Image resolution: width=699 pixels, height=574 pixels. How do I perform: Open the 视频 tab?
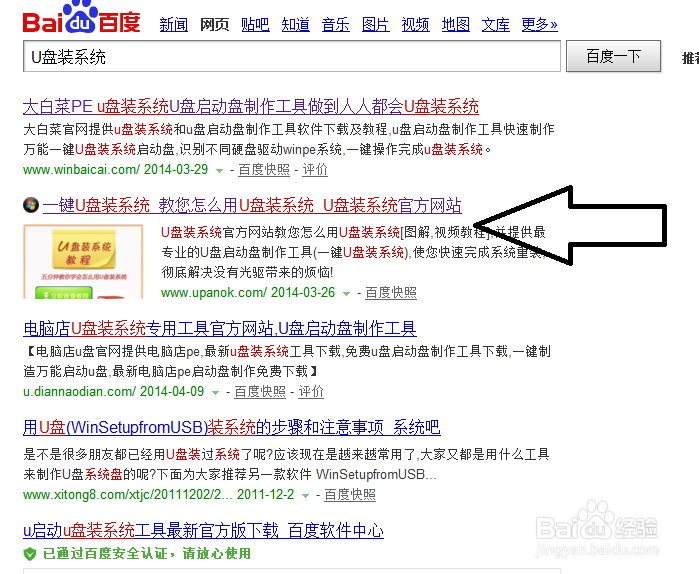415,25
